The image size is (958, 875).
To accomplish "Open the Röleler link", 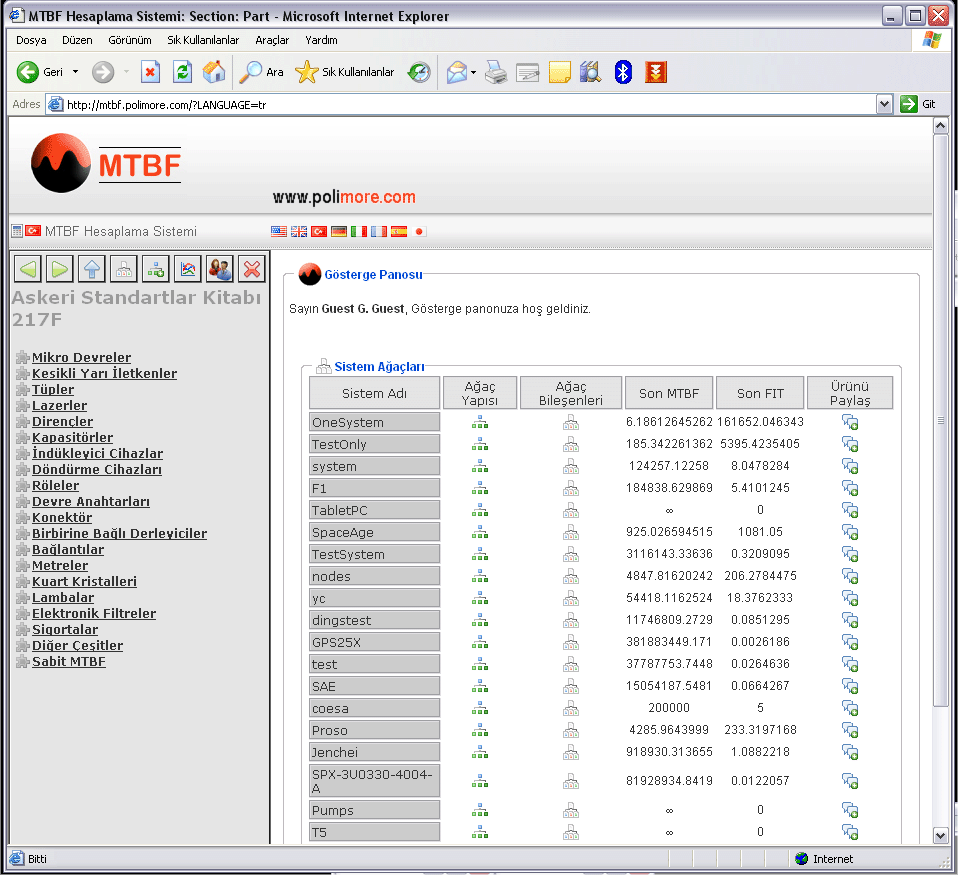I will coord(56,486).
